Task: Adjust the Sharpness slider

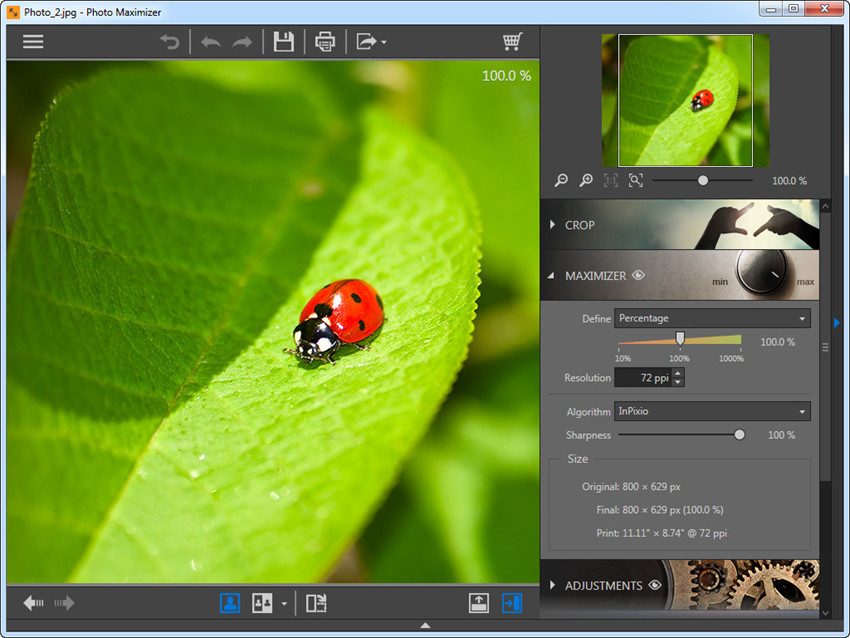Action: pyautogui.click(x=739, y=435)
